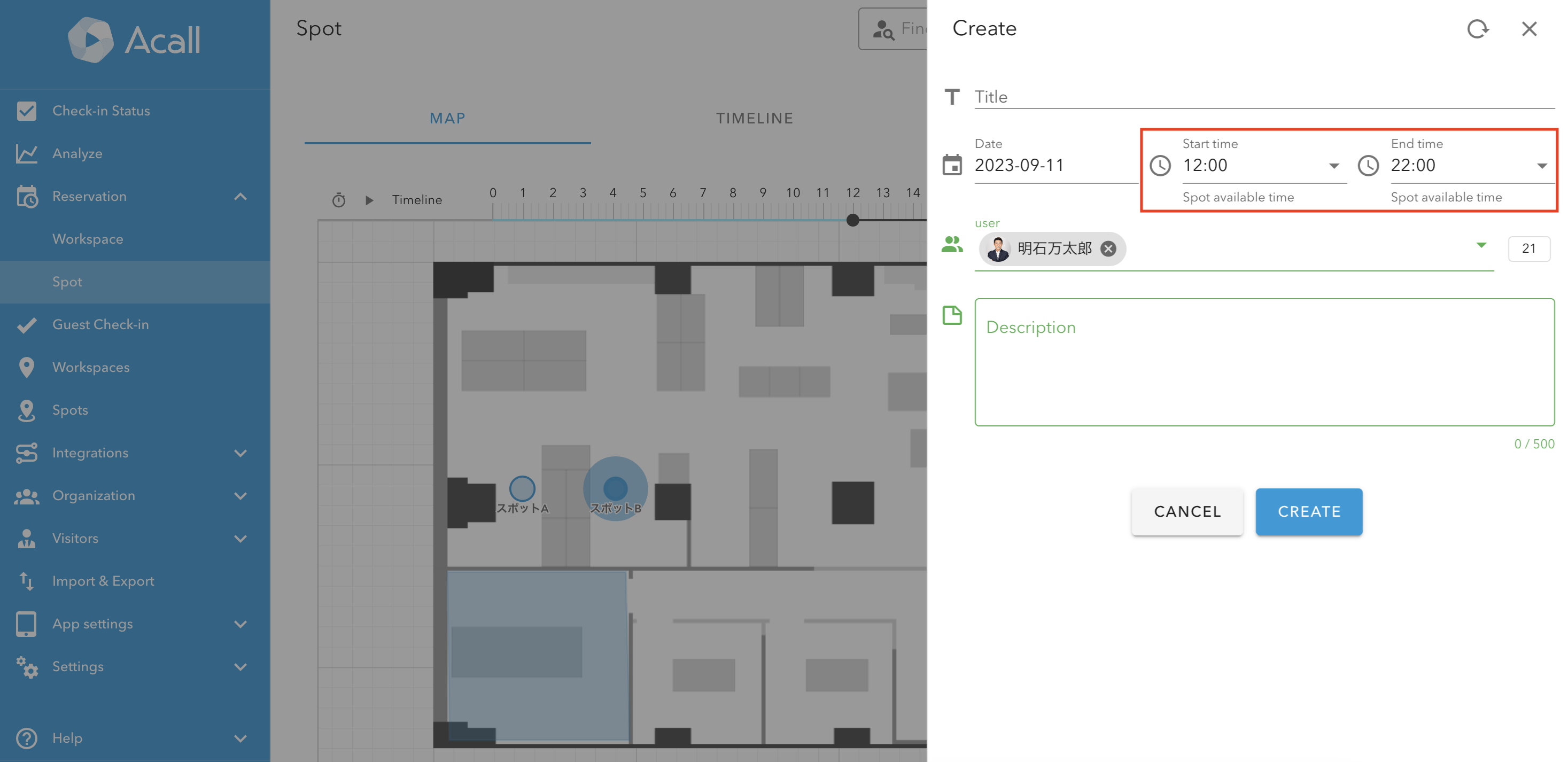Click the Start time clock icon

[1160, 166]
